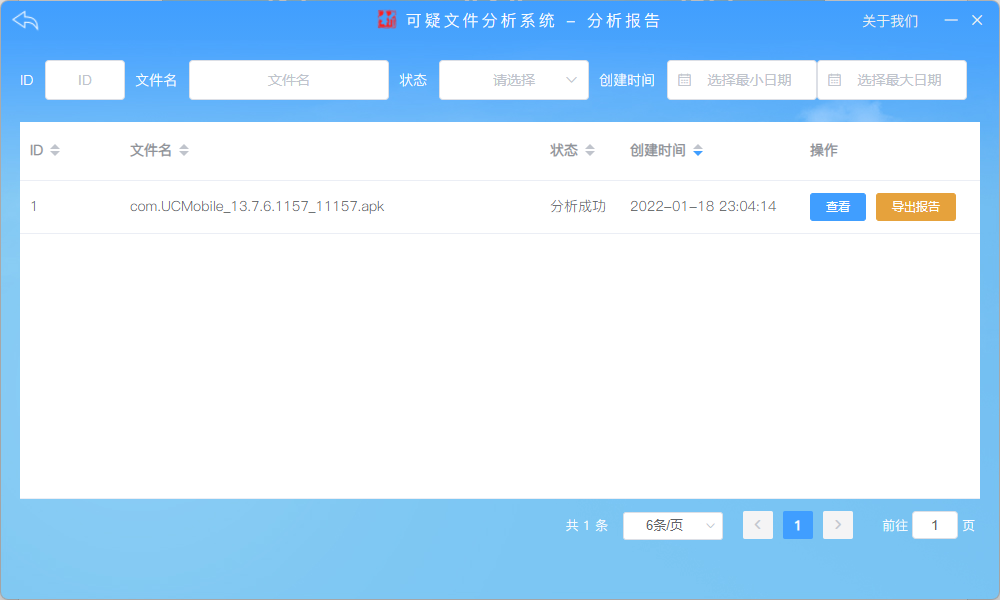This screenshot has height=600, width=1000.
Task: Open the 状态 请选择 dropdown
Action: pyautogui.click(x=514, y=80)
